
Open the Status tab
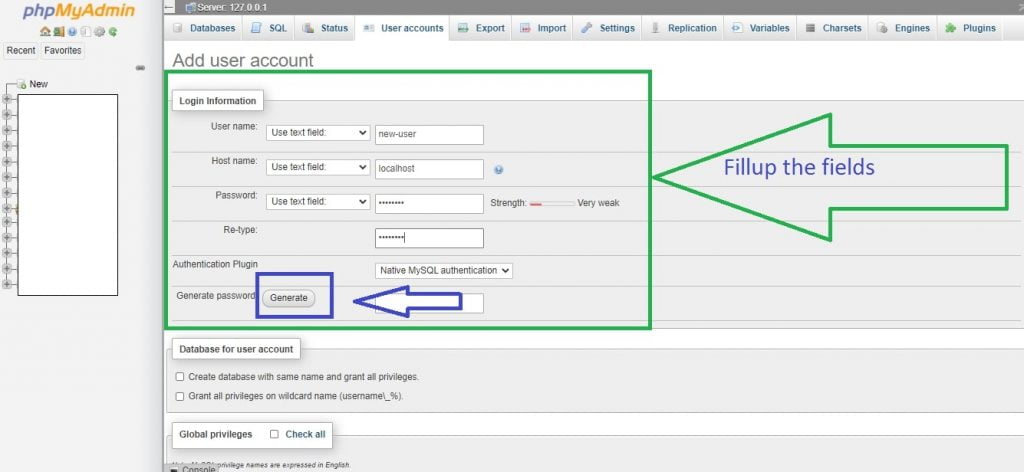[325, 28]
